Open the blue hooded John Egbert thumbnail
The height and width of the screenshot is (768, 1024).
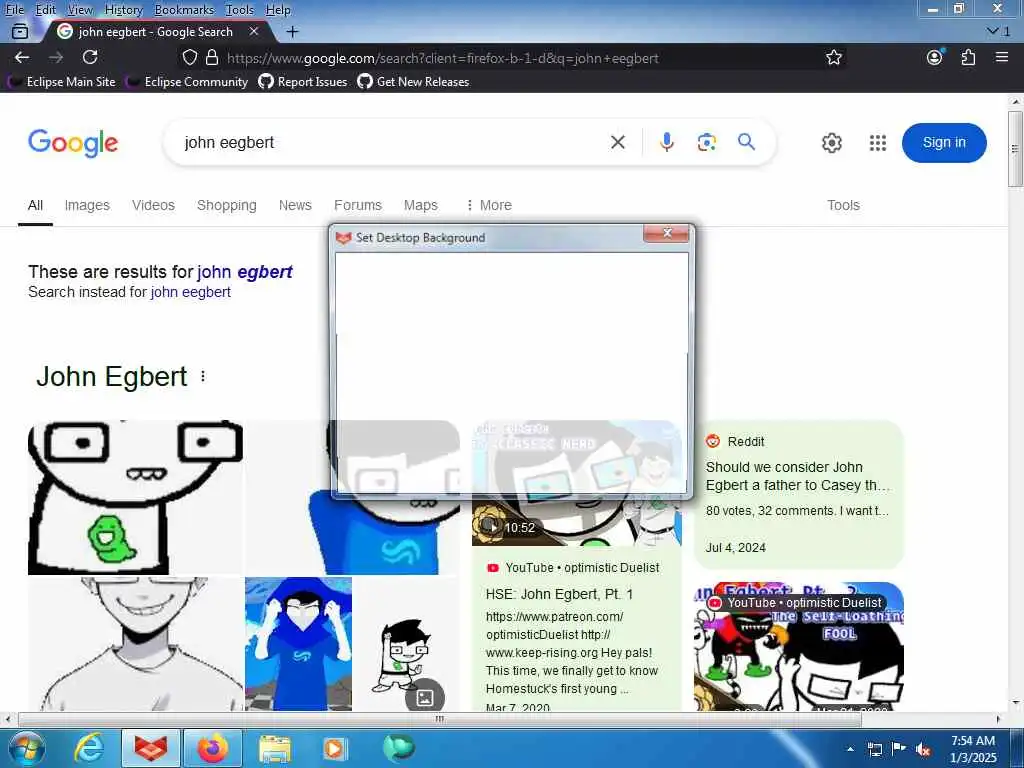298,644
